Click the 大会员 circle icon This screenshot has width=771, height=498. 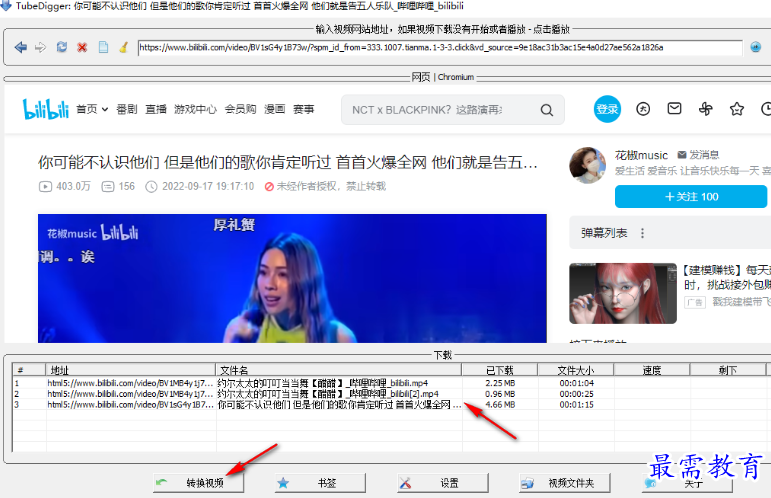point(643,109)
